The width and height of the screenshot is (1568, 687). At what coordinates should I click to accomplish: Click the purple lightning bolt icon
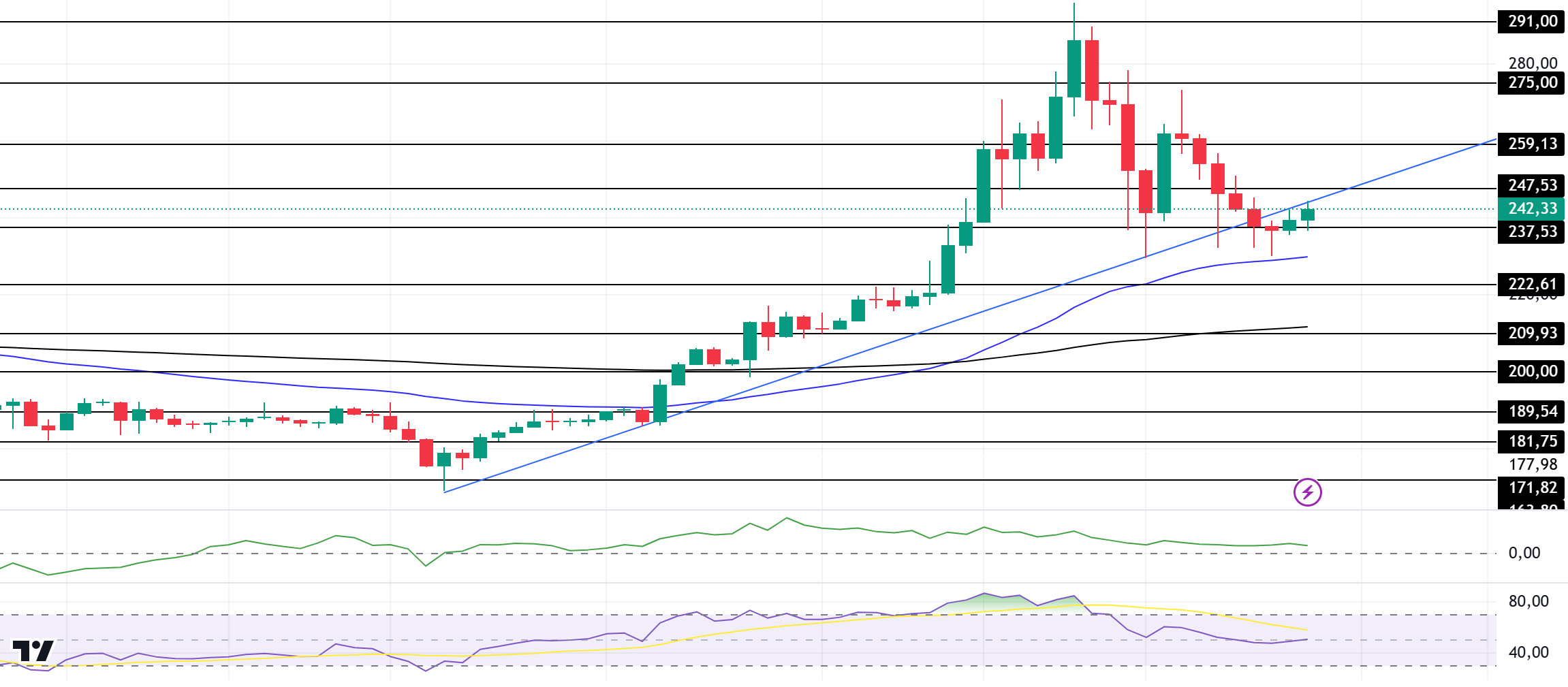point(1308,492)
